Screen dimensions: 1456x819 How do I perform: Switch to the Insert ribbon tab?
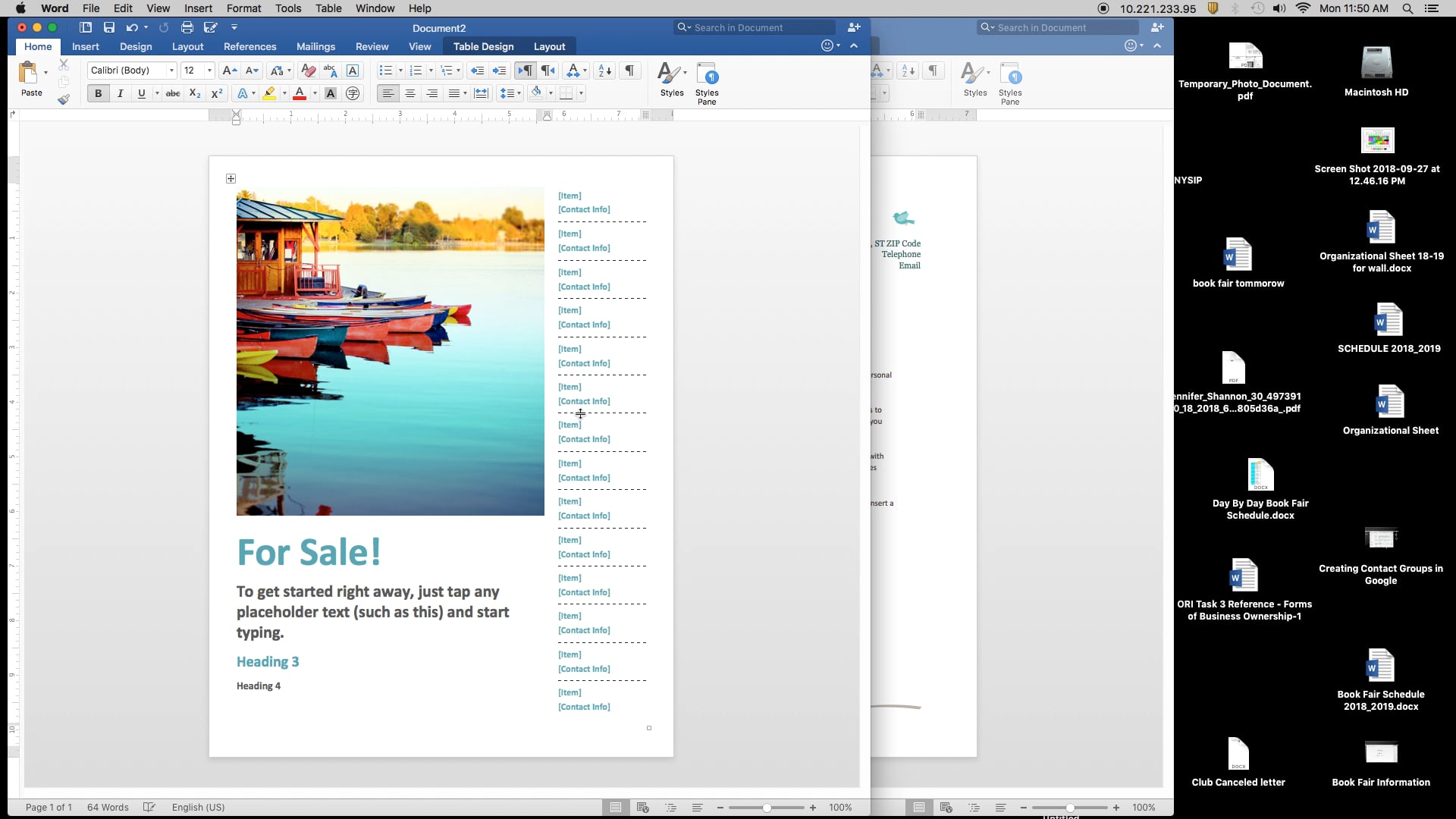86,46
